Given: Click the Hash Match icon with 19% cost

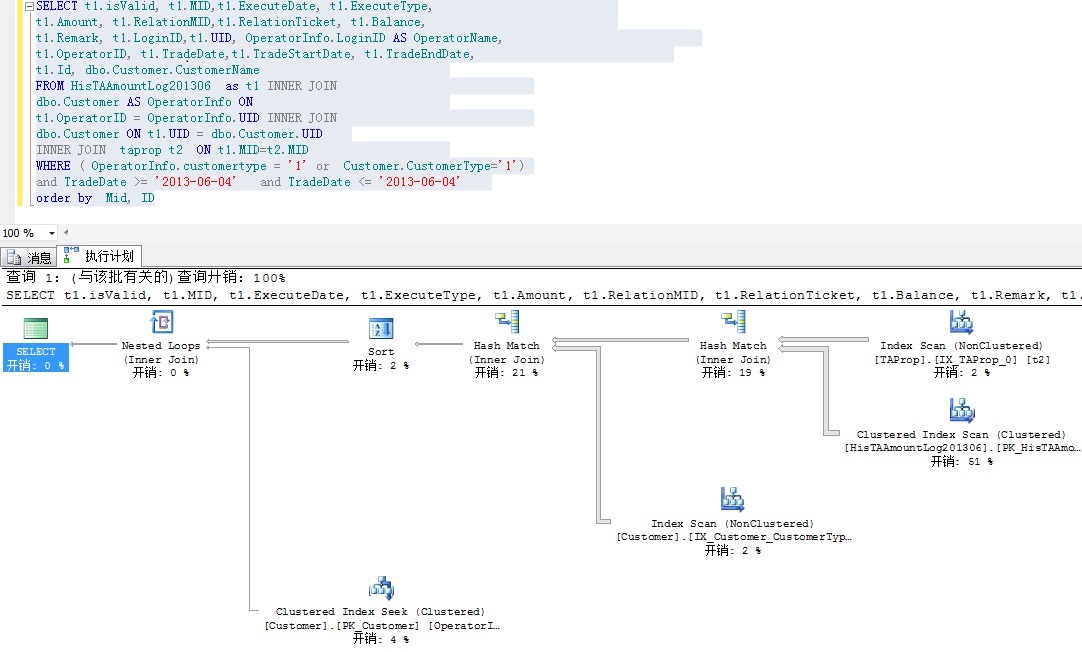Looking at the screenshot, I should [x=734, y=322].
